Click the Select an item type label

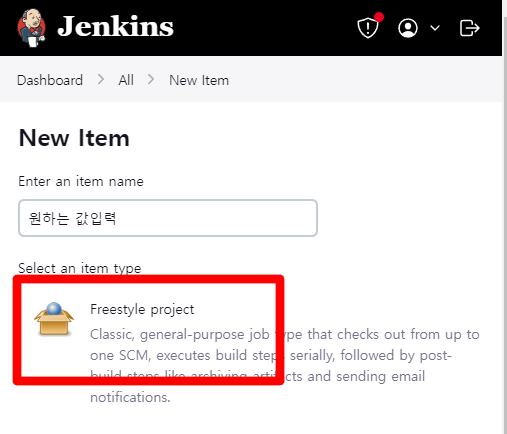(80, 268)
